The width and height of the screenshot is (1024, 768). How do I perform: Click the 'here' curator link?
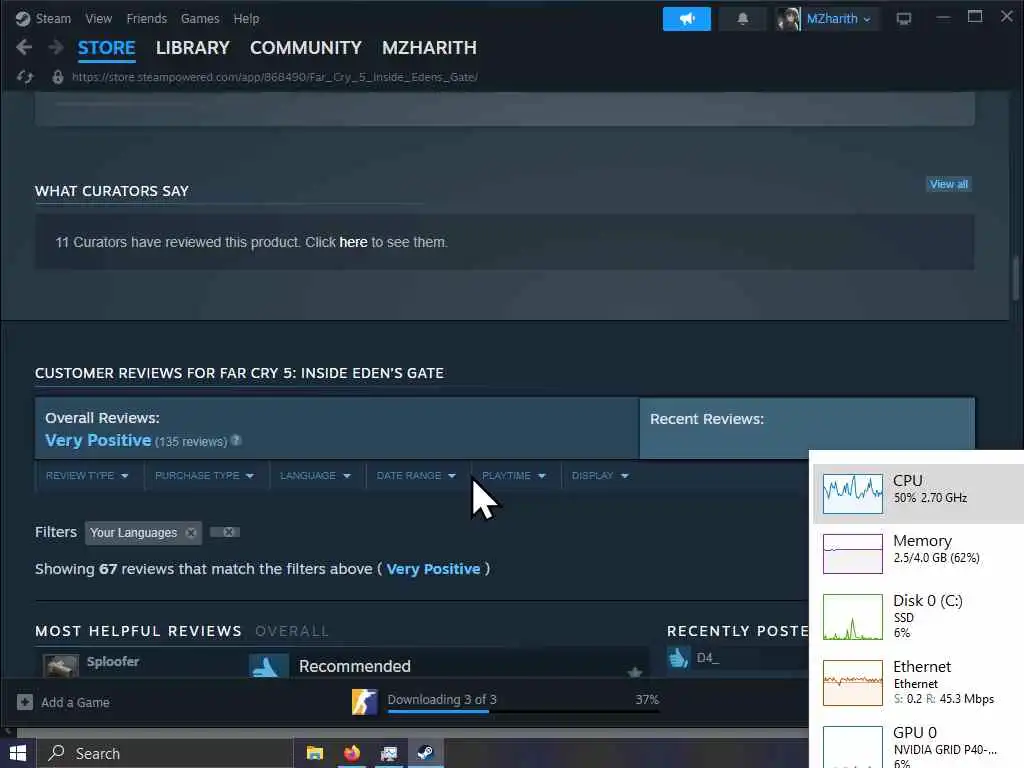click(353, 242)
